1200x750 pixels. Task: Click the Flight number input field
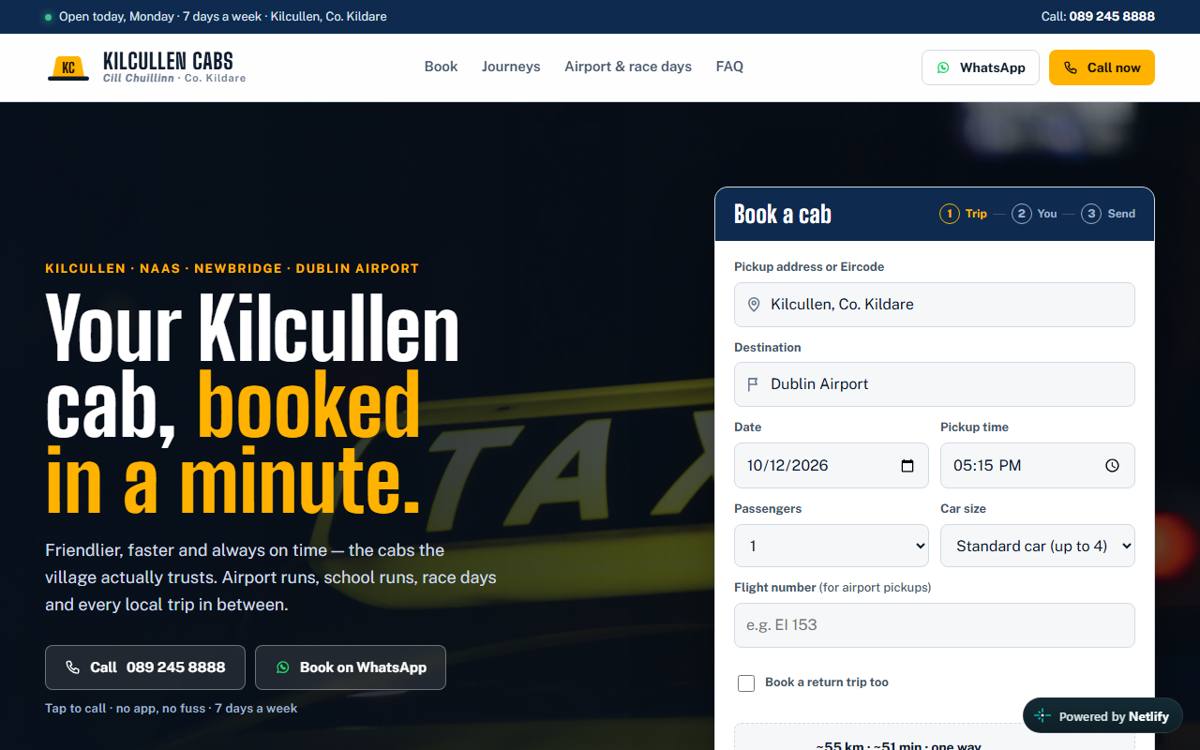(x=934, y=625)
